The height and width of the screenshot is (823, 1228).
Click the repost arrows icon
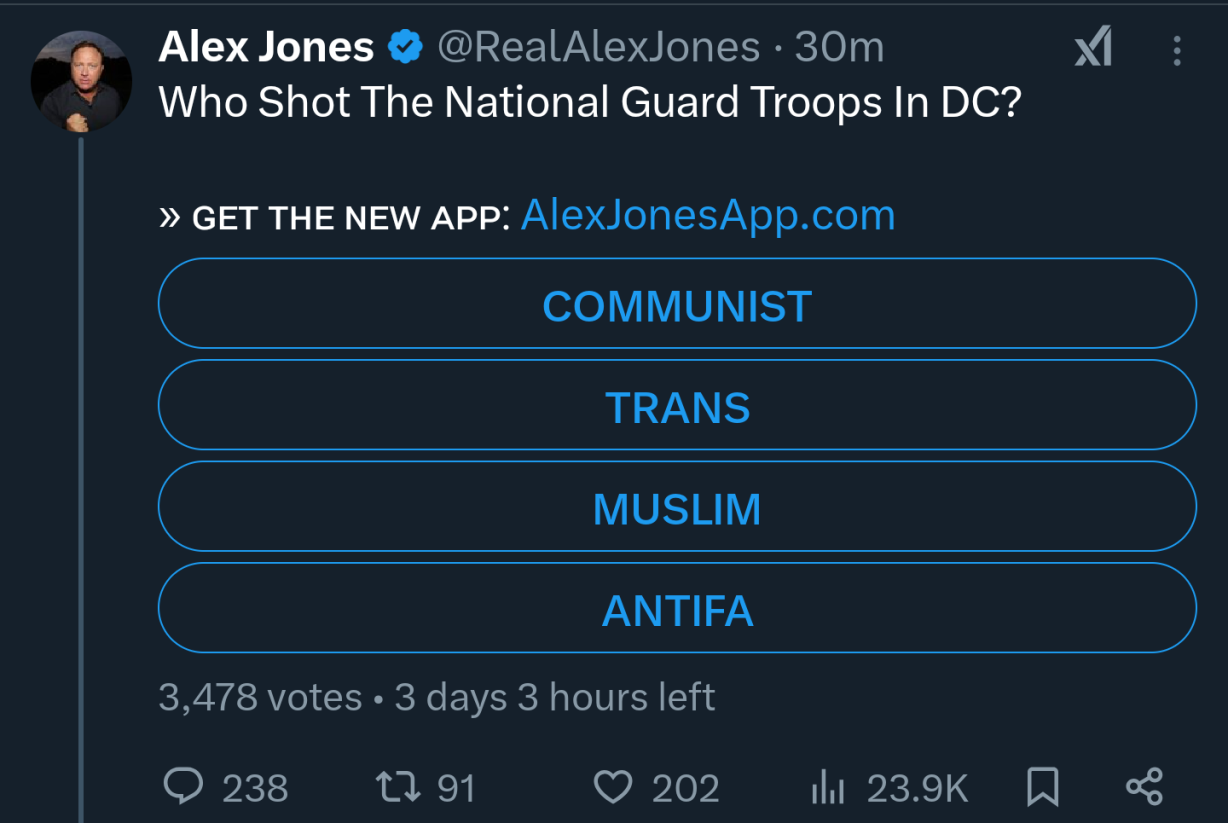pyautogui.click(x=398, y=787)
